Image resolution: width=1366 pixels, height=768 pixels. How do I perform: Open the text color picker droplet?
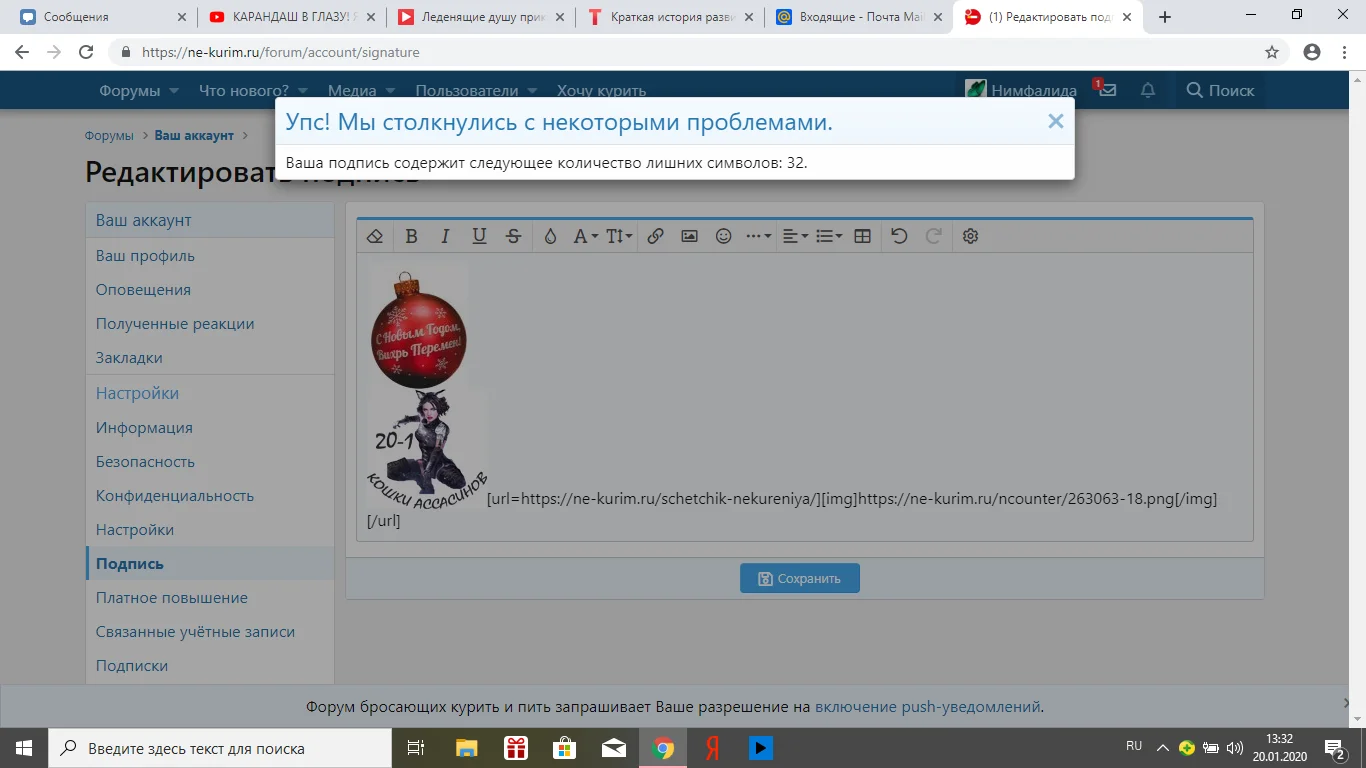[x=549, y=236]
